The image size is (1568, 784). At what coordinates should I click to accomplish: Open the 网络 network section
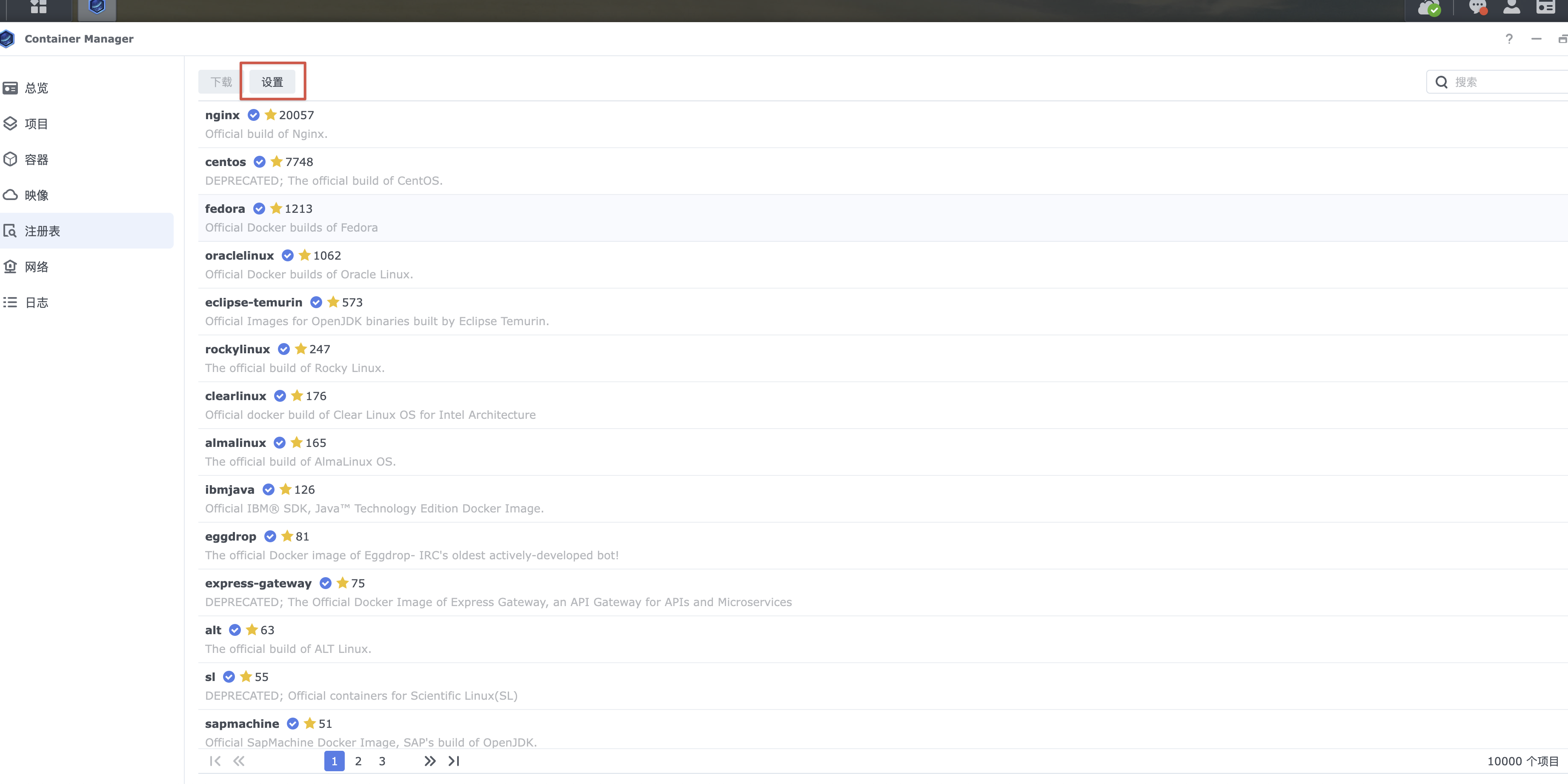click(x=37, y=266)
